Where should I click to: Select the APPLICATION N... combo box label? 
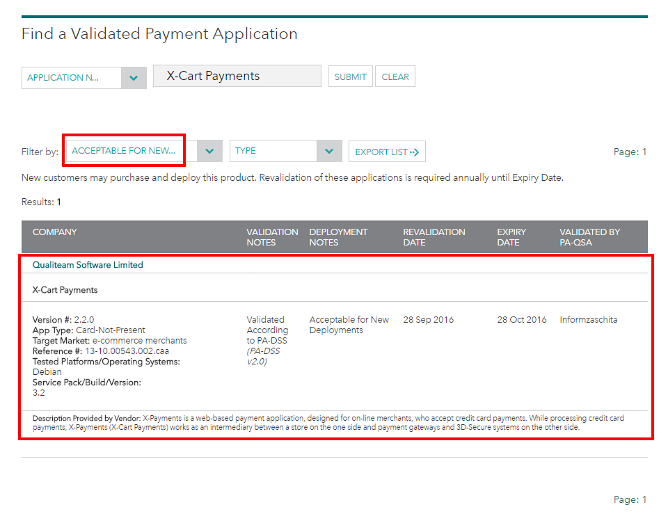pyautogui.click(x=63, y=78)
